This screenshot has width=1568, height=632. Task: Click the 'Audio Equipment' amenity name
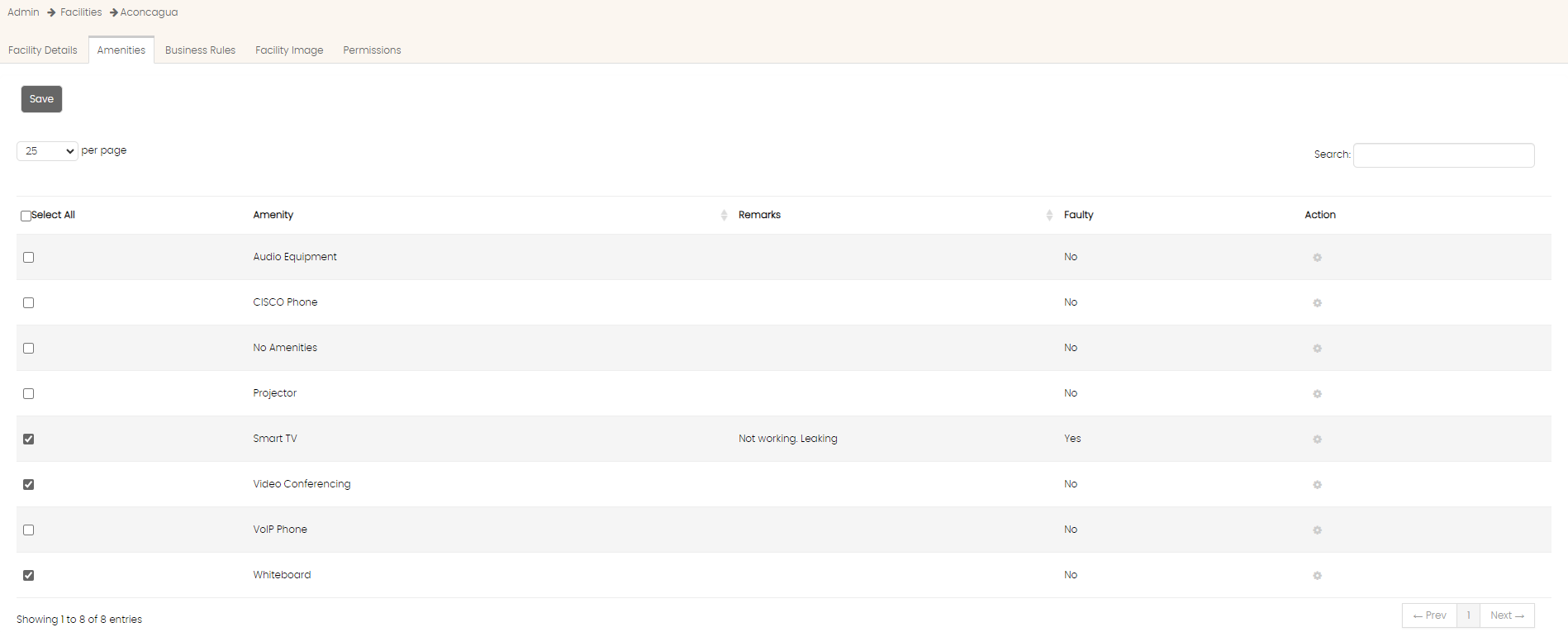coord(295,257)
